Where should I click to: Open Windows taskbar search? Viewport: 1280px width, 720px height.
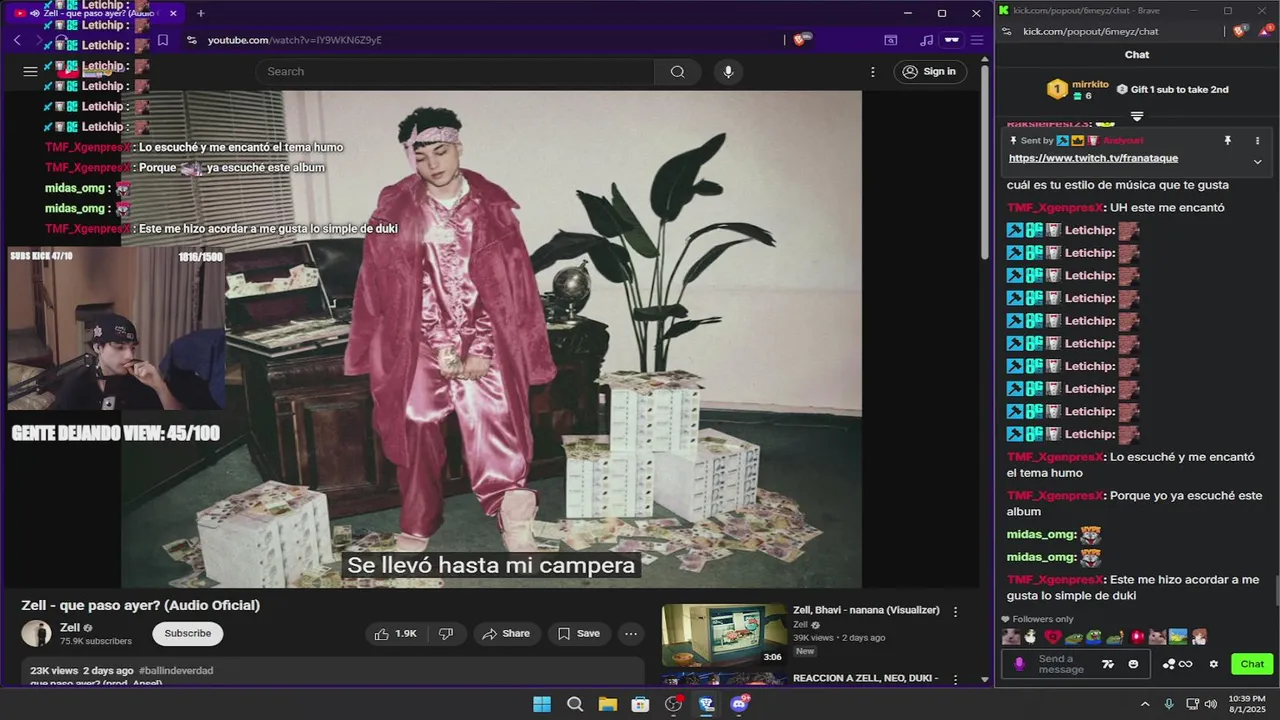click(x=575, y=704)
